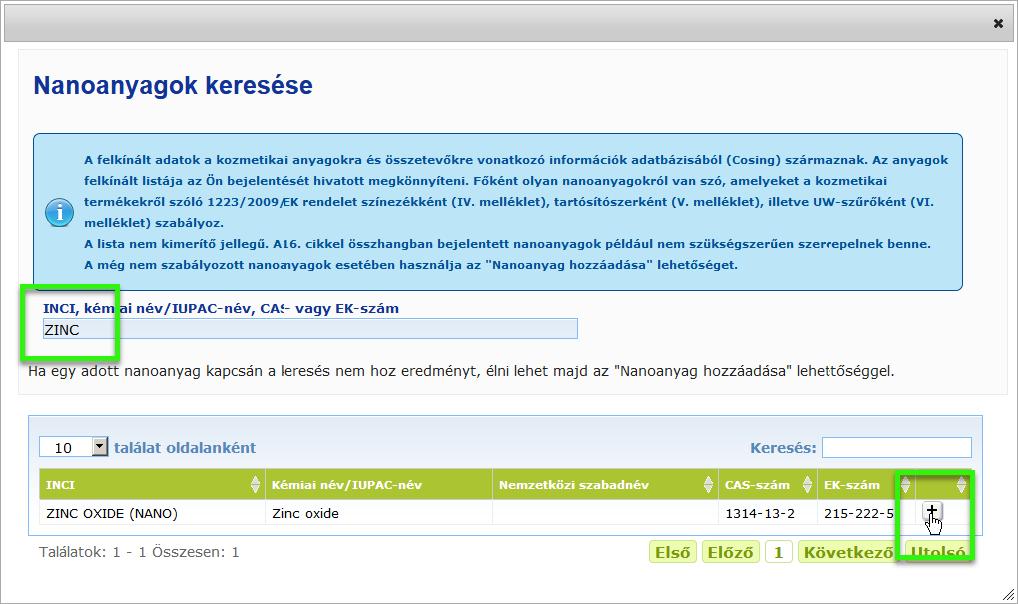Viewport: 1018px width, 604px height.
Task: Select CAS number 1314-13-2 cell
Action: [767, 513]
